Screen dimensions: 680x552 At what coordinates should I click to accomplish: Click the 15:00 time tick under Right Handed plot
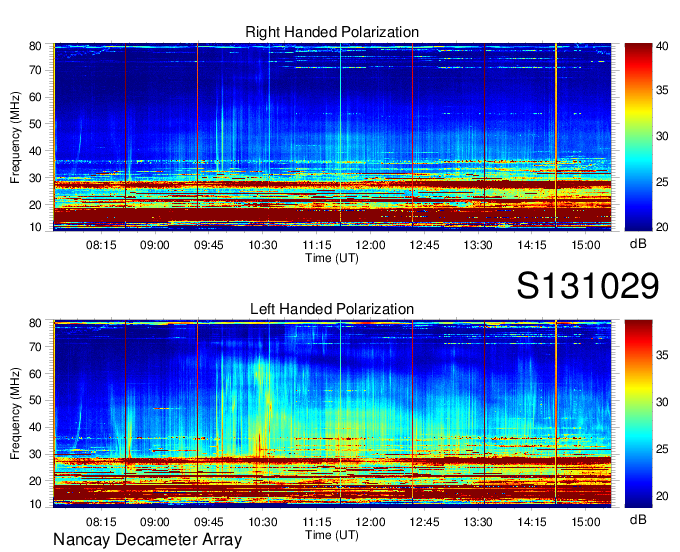click(586, 245)
